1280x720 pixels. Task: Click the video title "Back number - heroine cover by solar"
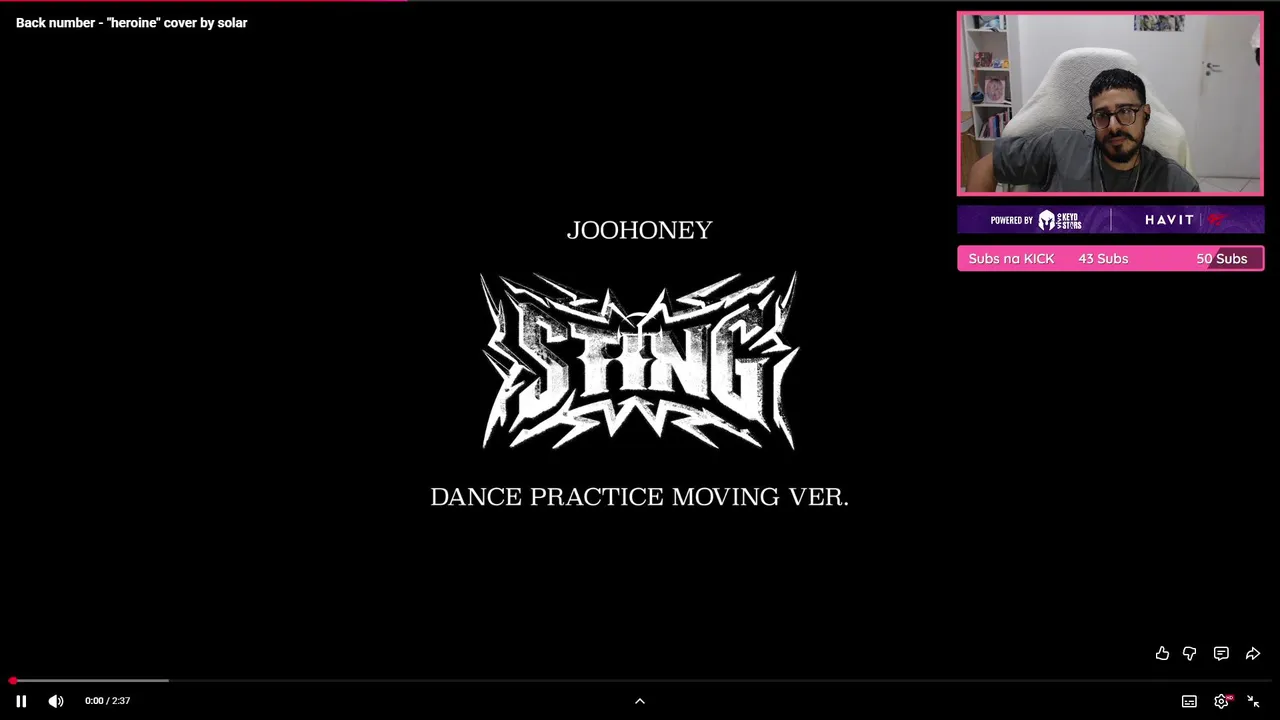pos(131,22)
